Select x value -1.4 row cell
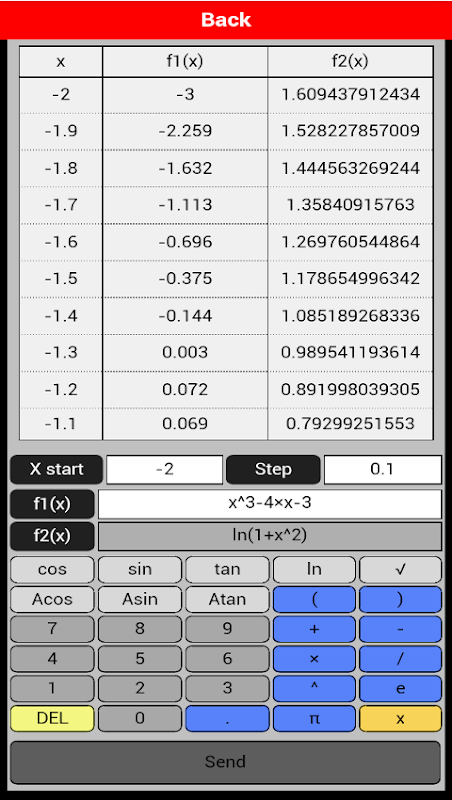This screenshot has width=452, height=800. click(61, 316)
